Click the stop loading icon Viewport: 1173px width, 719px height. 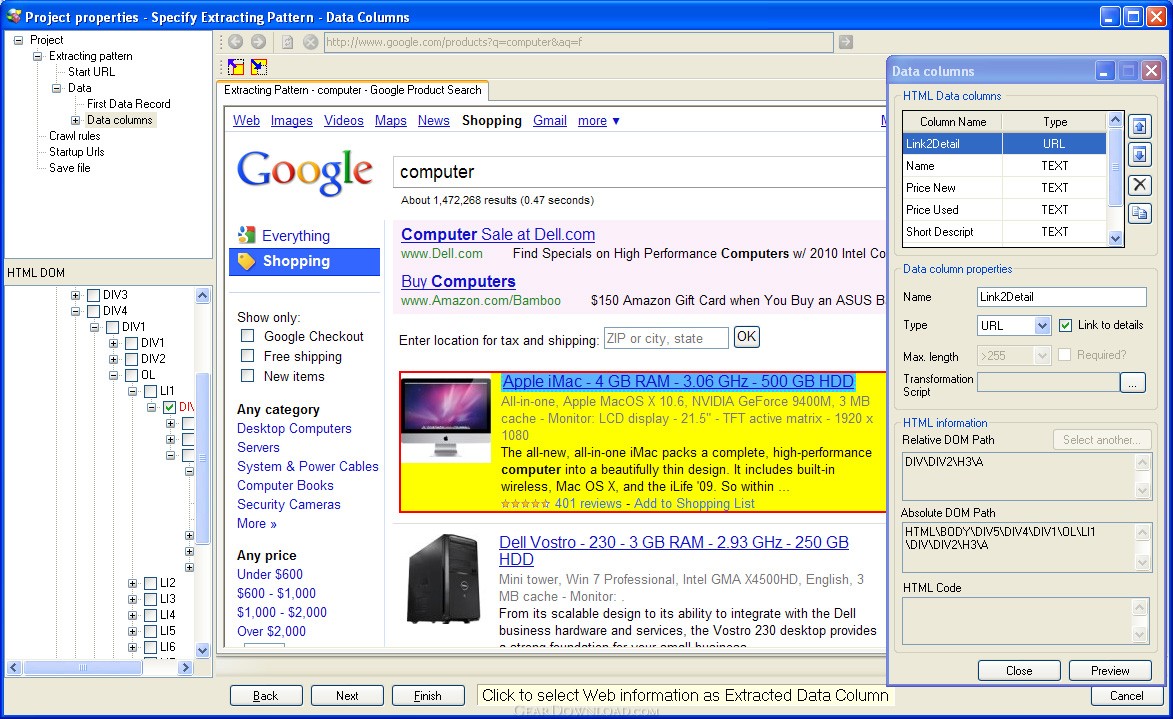(310, 42)
